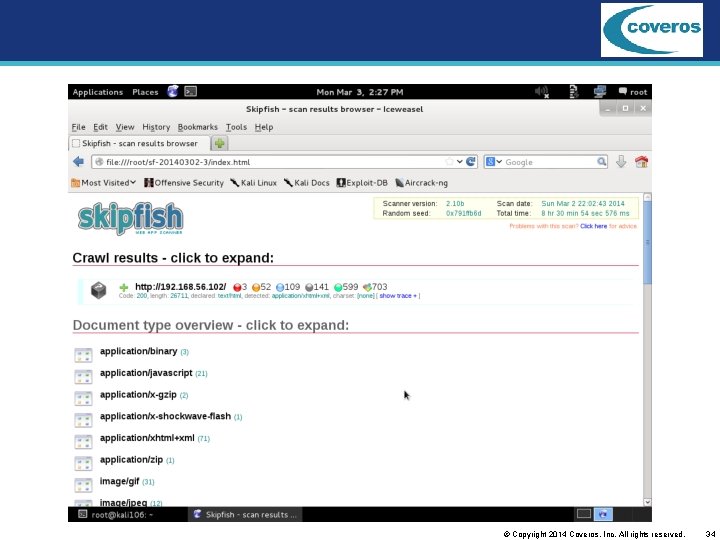The image size is (720, 540).
Task: Open the URL history dropdown arrow
Action: coord(460,162)
